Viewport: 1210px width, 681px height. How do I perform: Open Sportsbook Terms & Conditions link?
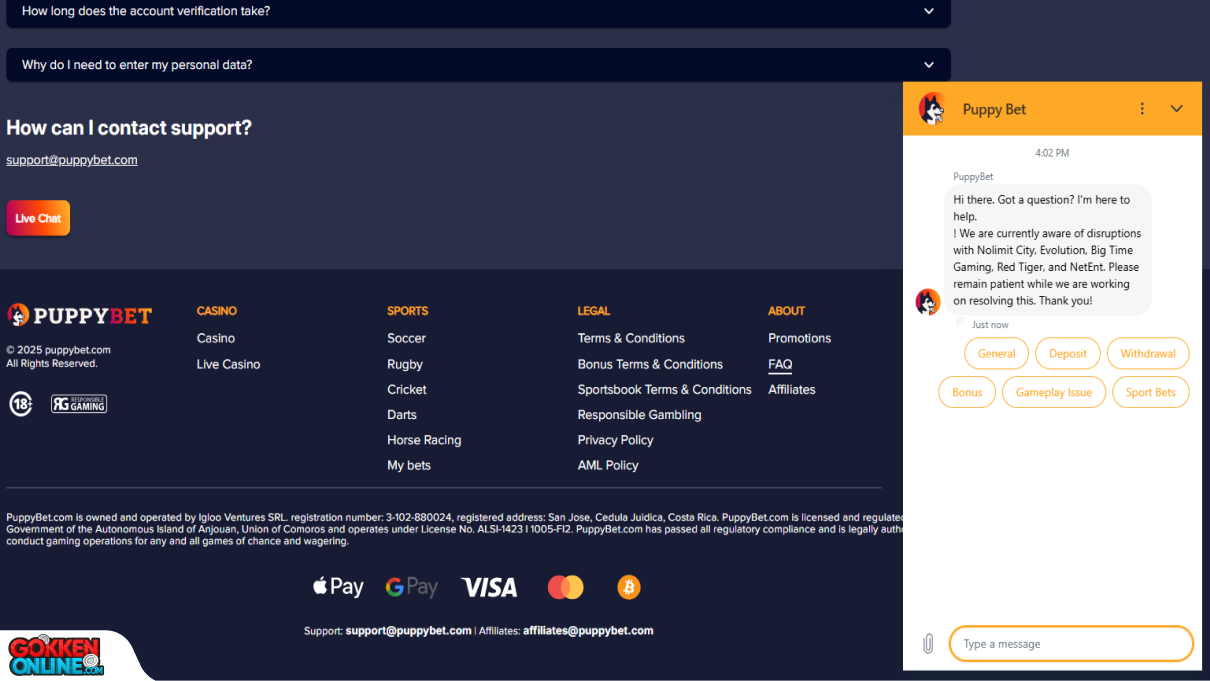coord(664,389)
